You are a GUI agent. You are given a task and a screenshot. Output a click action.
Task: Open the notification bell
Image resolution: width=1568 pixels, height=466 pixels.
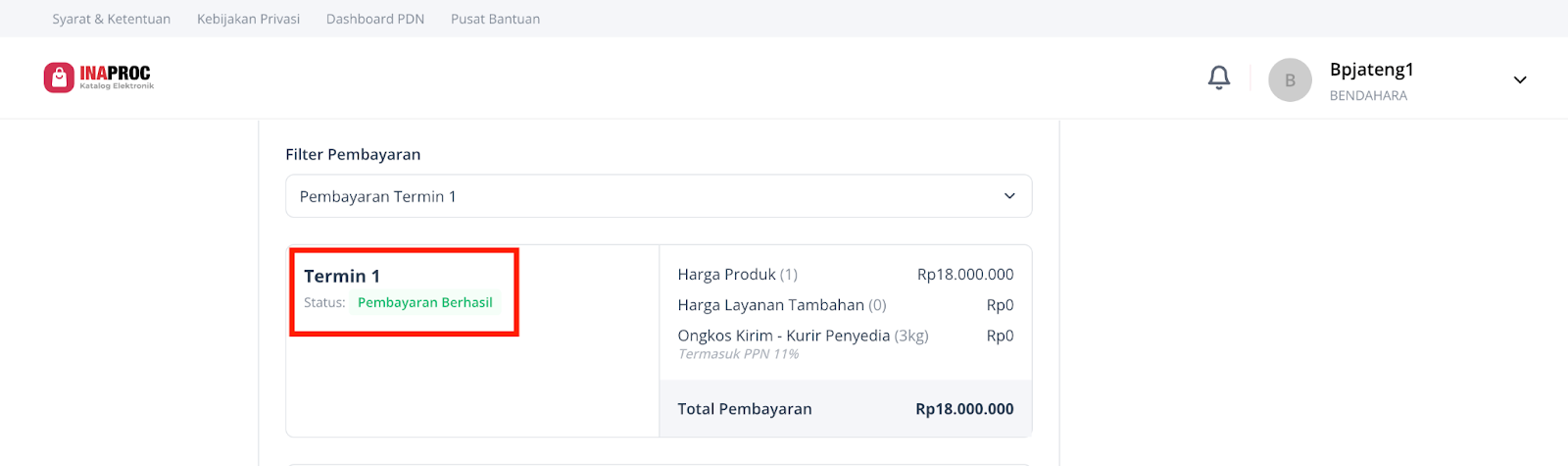tap(1218, 78)
